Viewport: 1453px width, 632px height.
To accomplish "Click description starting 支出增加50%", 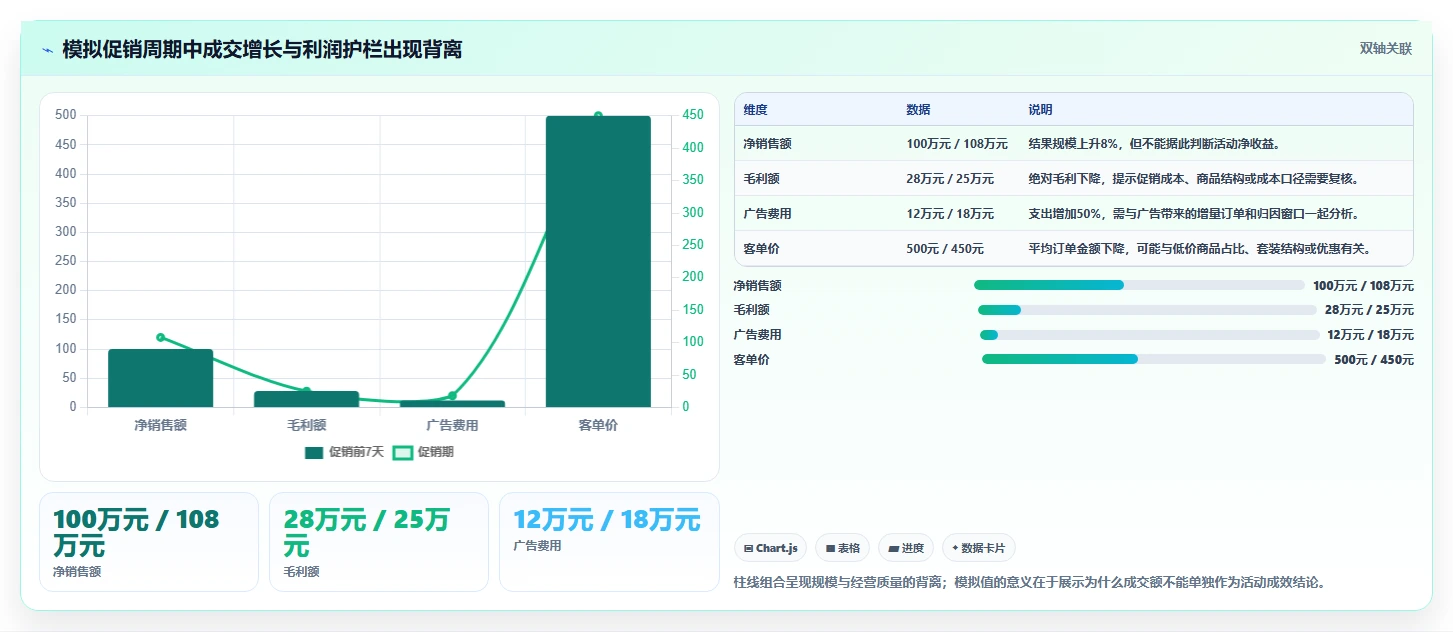I will [x=1194, y=214].
